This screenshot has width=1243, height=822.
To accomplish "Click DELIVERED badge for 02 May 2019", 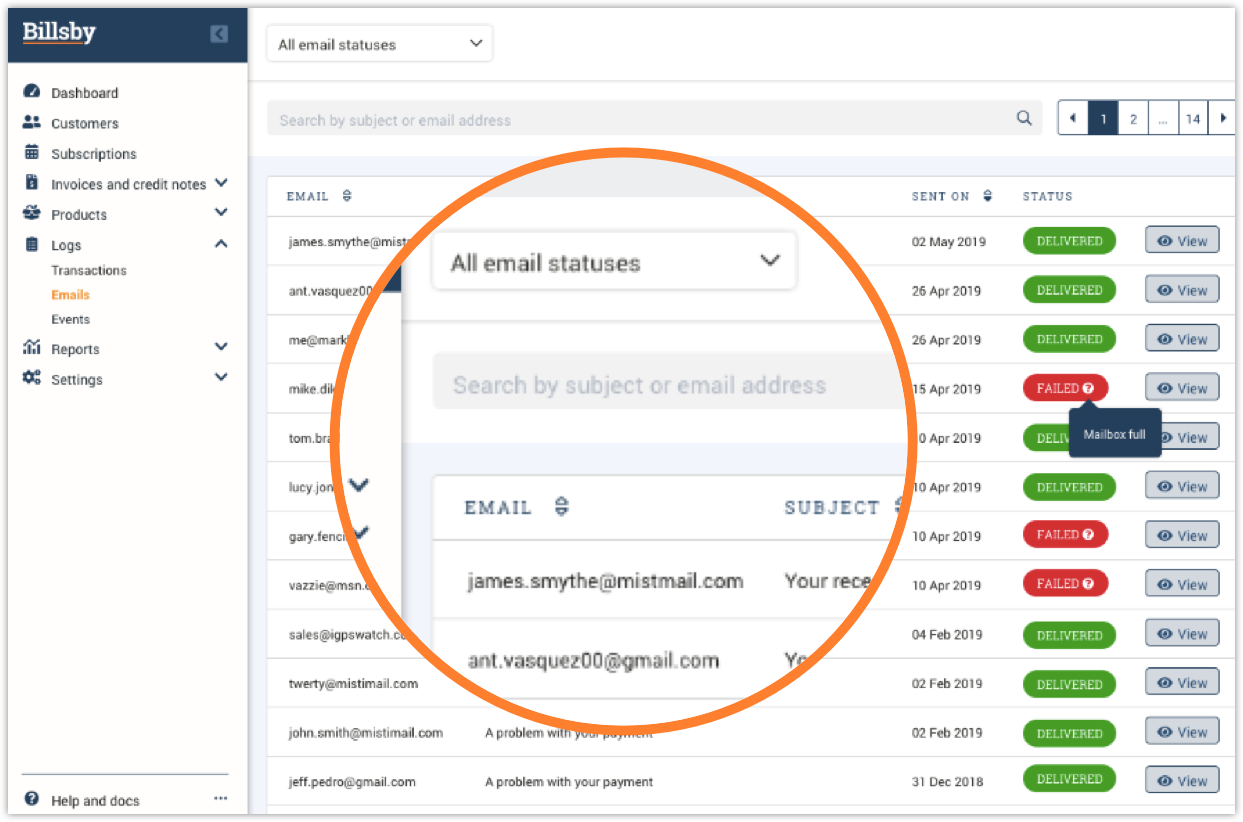I will [1069, 241].
